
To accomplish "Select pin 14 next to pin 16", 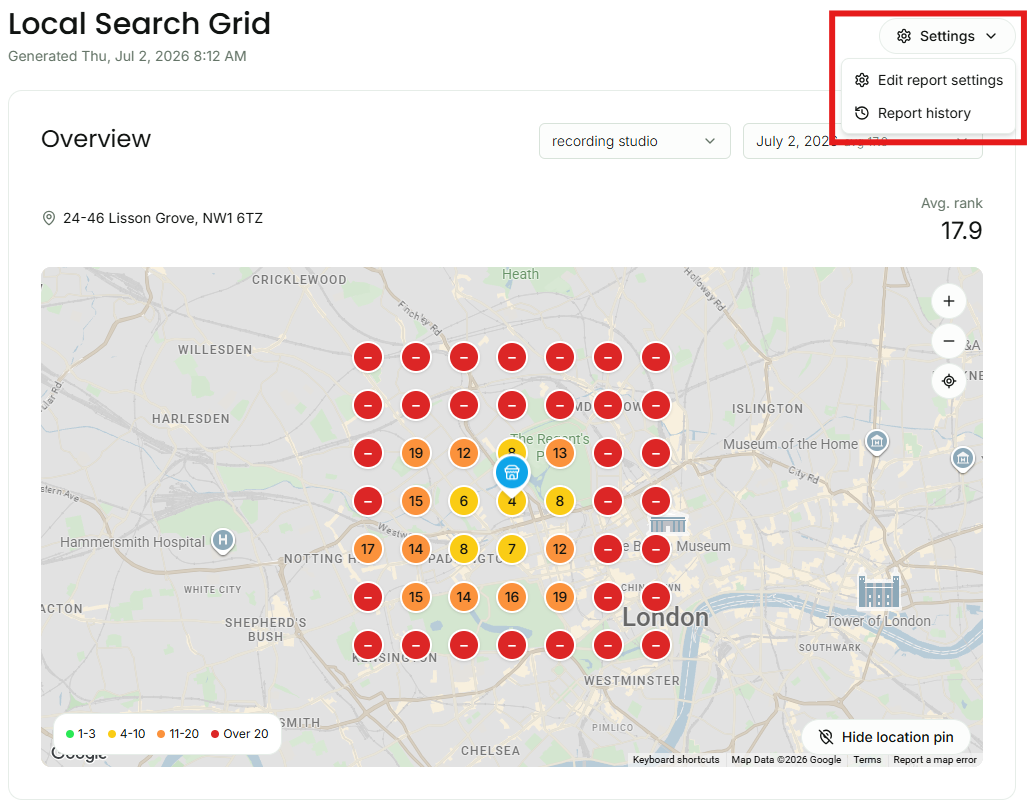I will coord(464,597).
